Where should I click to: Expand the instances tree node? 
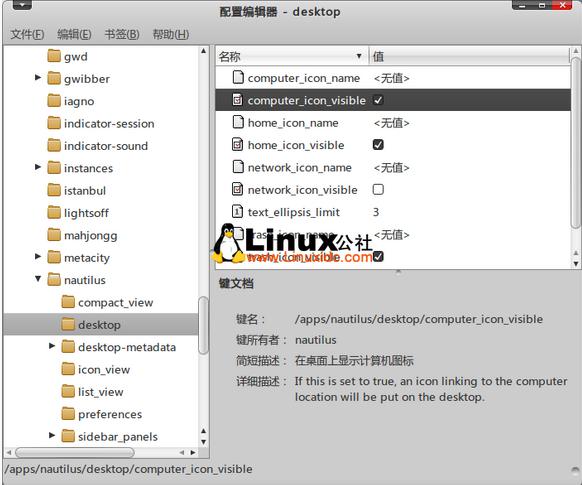(37, 167)
